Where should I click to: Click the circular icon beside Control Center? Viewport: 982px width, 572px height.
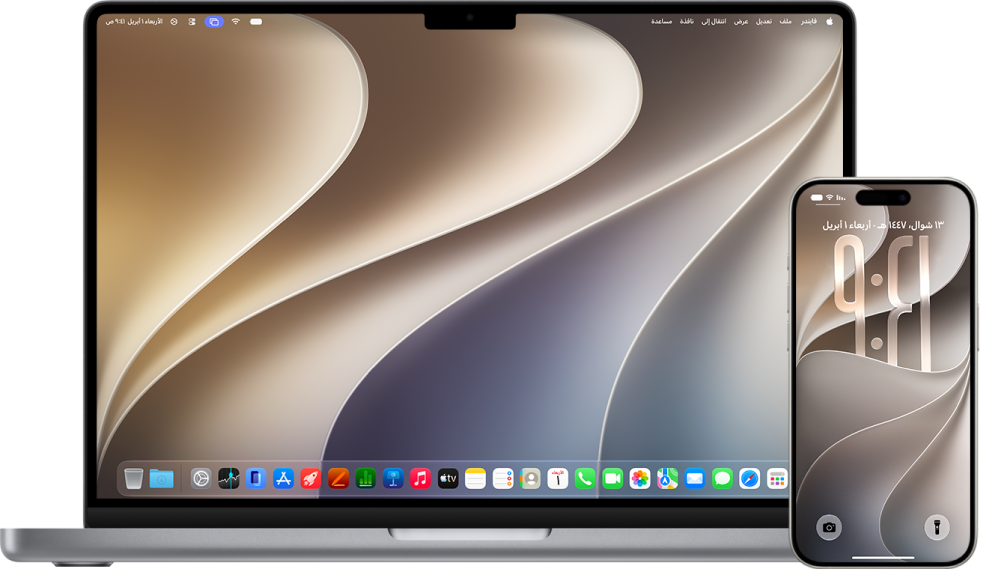(174, 21)
